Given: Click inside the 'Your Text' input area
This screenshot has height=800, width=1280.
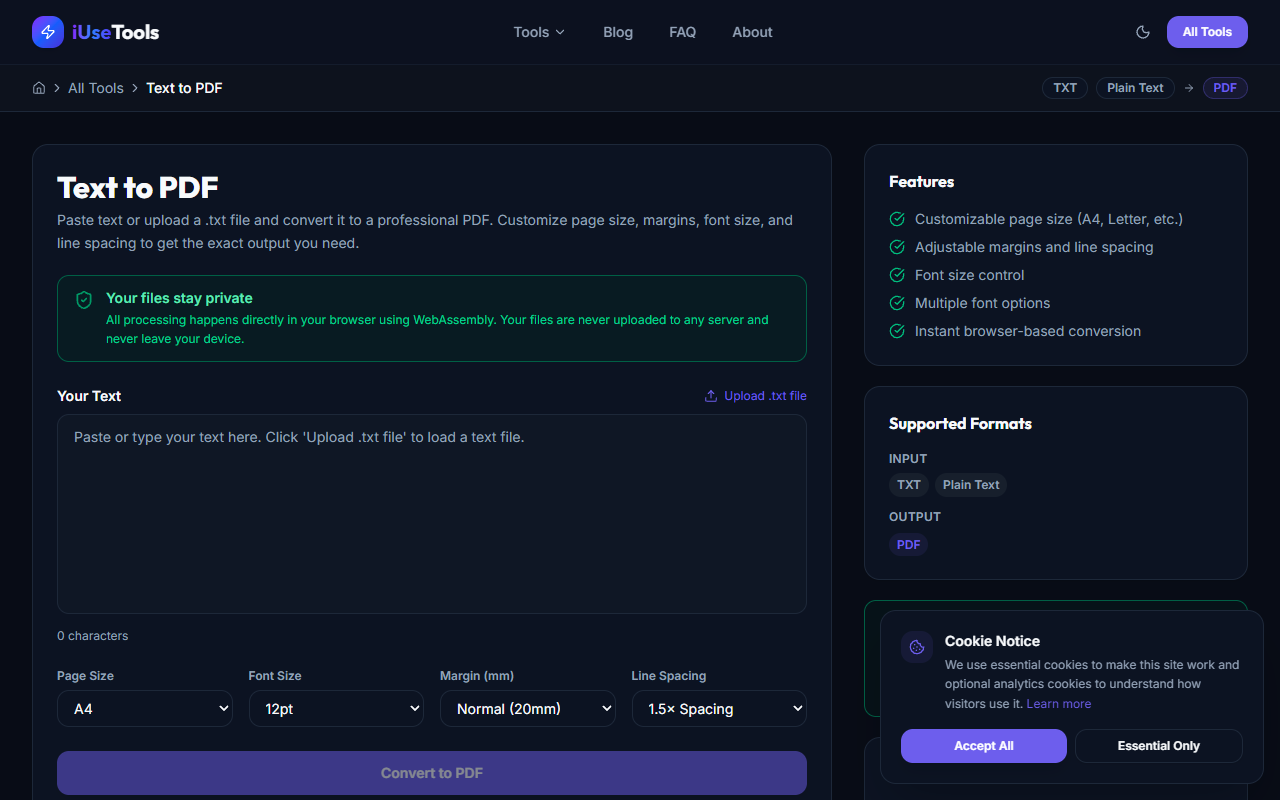Looking at the screenshot, I should 432,513.
